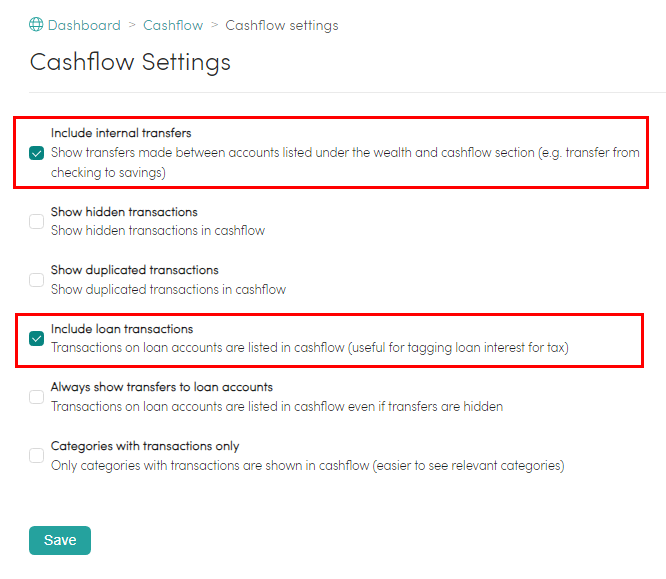Click Always show transfers to loan accounts label
This screenshot has height=579, width=666.
(162, 387)
